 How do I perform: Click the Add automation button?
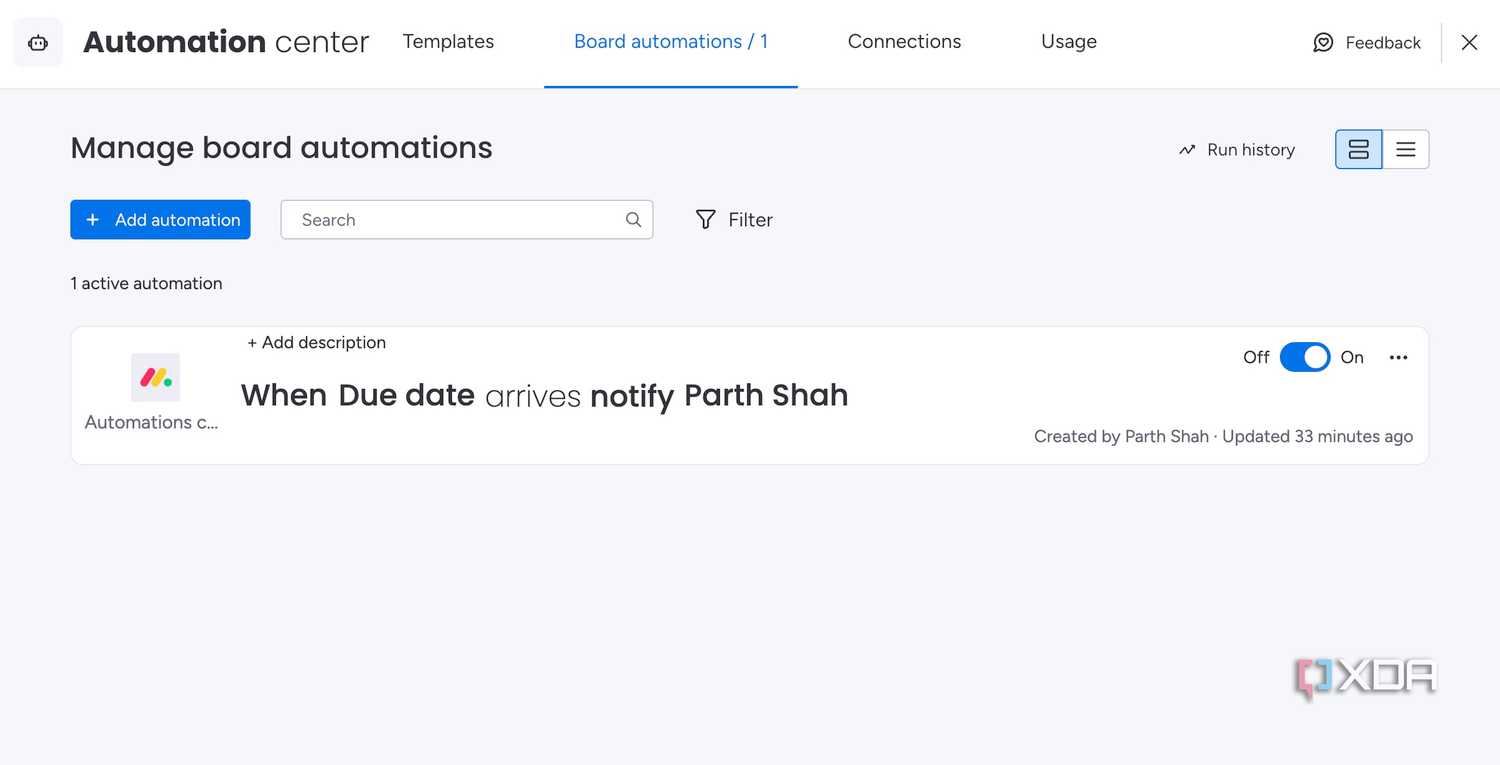160,220
